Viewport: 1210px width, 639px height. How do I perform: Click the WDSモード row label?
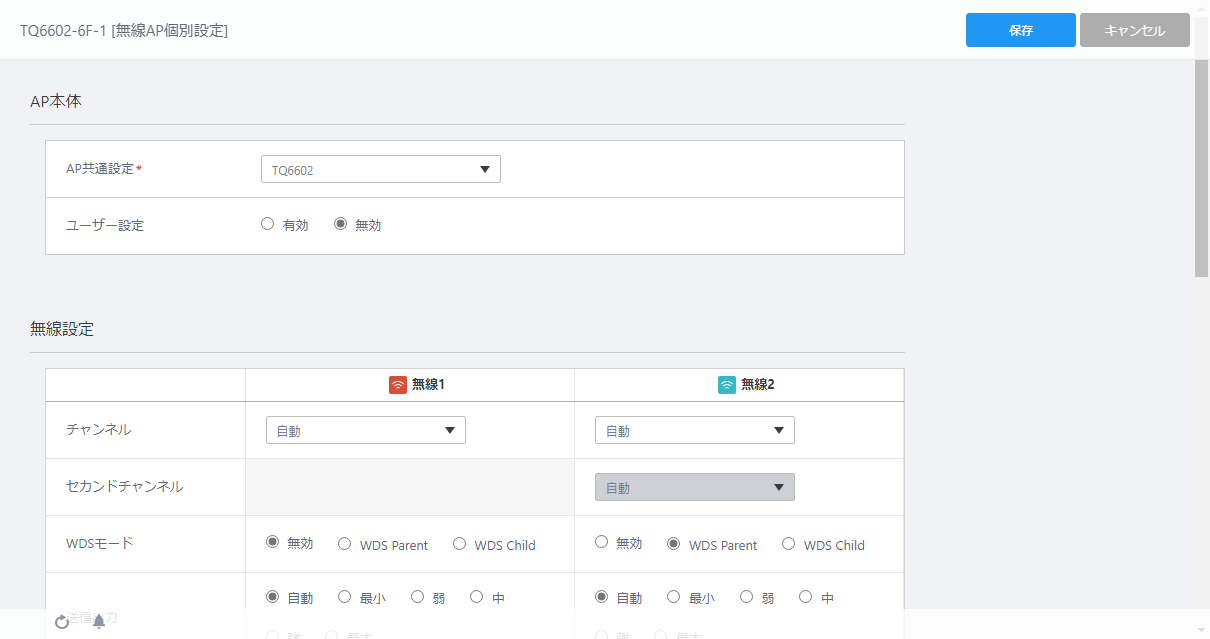tap(99, 543)
